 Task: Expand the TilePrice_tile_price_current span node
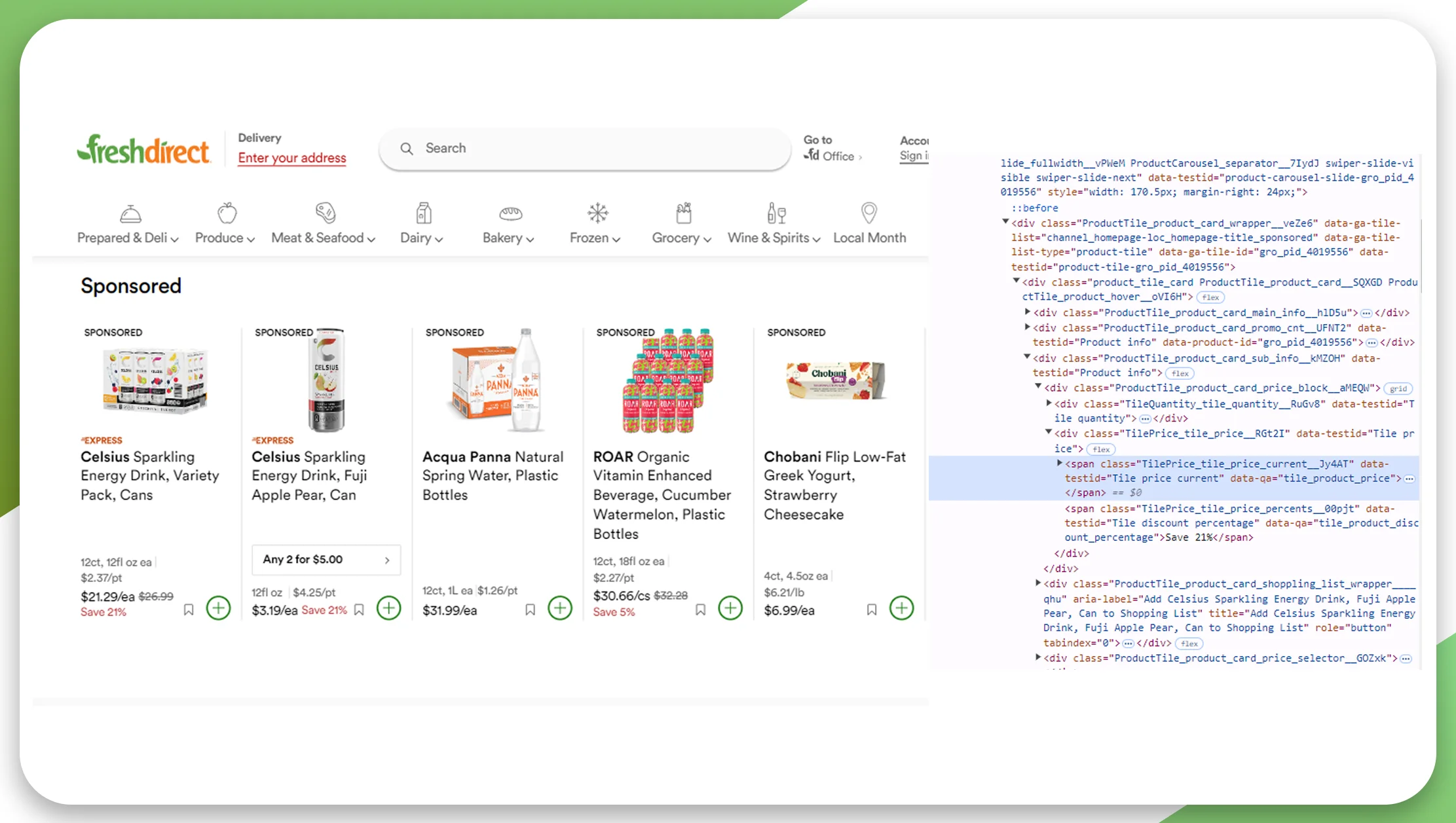click(x=1060, y=464)
